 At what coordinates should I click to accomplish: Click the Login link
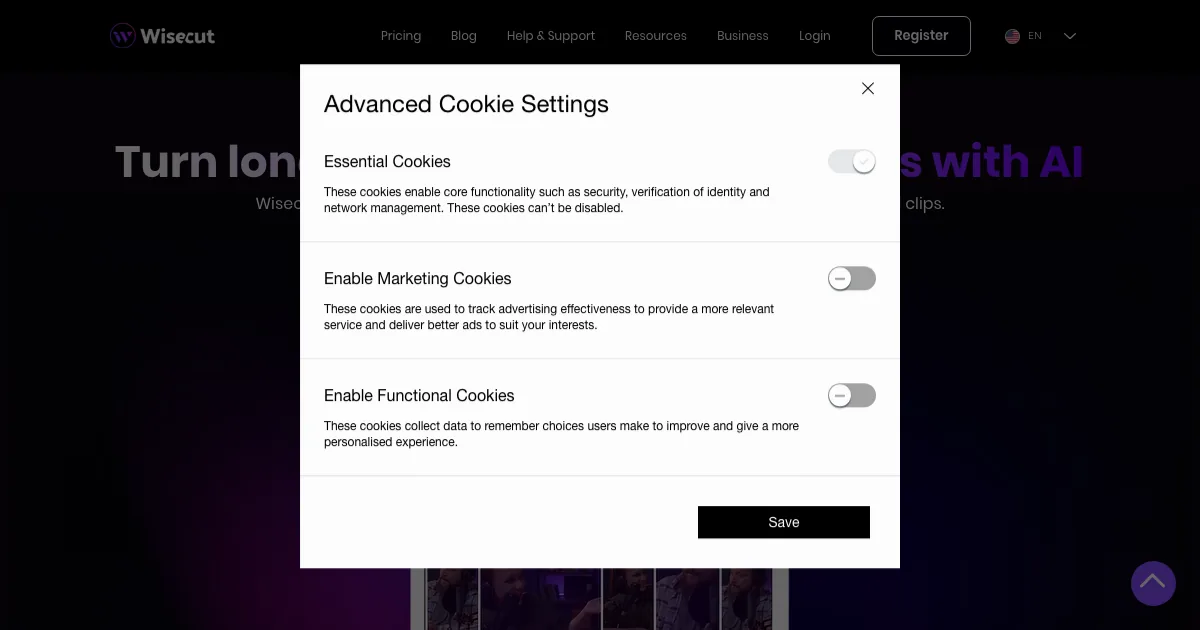[814, 36]
